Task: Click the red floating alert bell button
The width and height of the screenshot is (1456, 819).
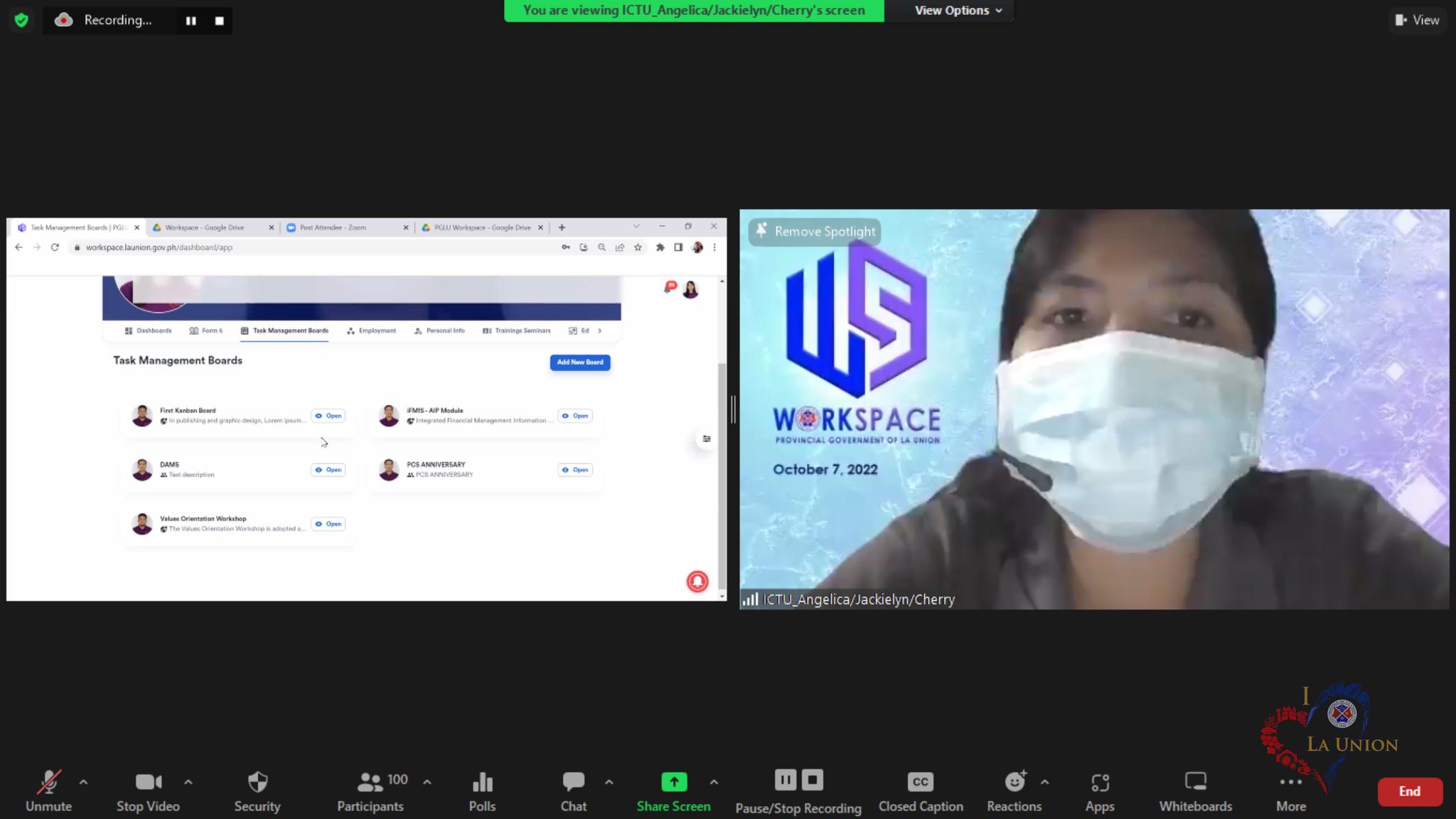Action: [697, 582]
